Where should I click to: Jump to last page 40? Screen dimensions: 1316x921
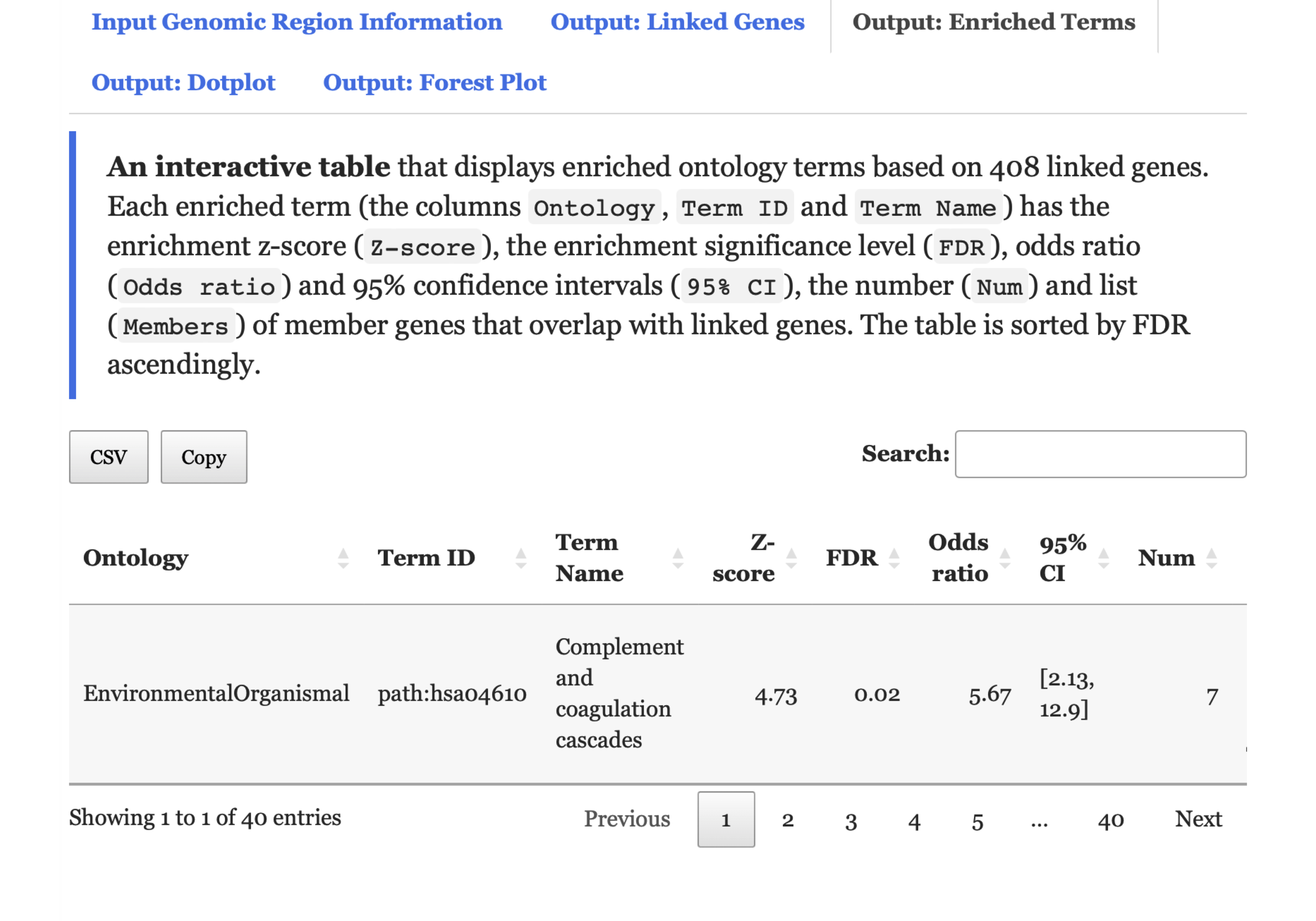click(x=1110, y=819)
